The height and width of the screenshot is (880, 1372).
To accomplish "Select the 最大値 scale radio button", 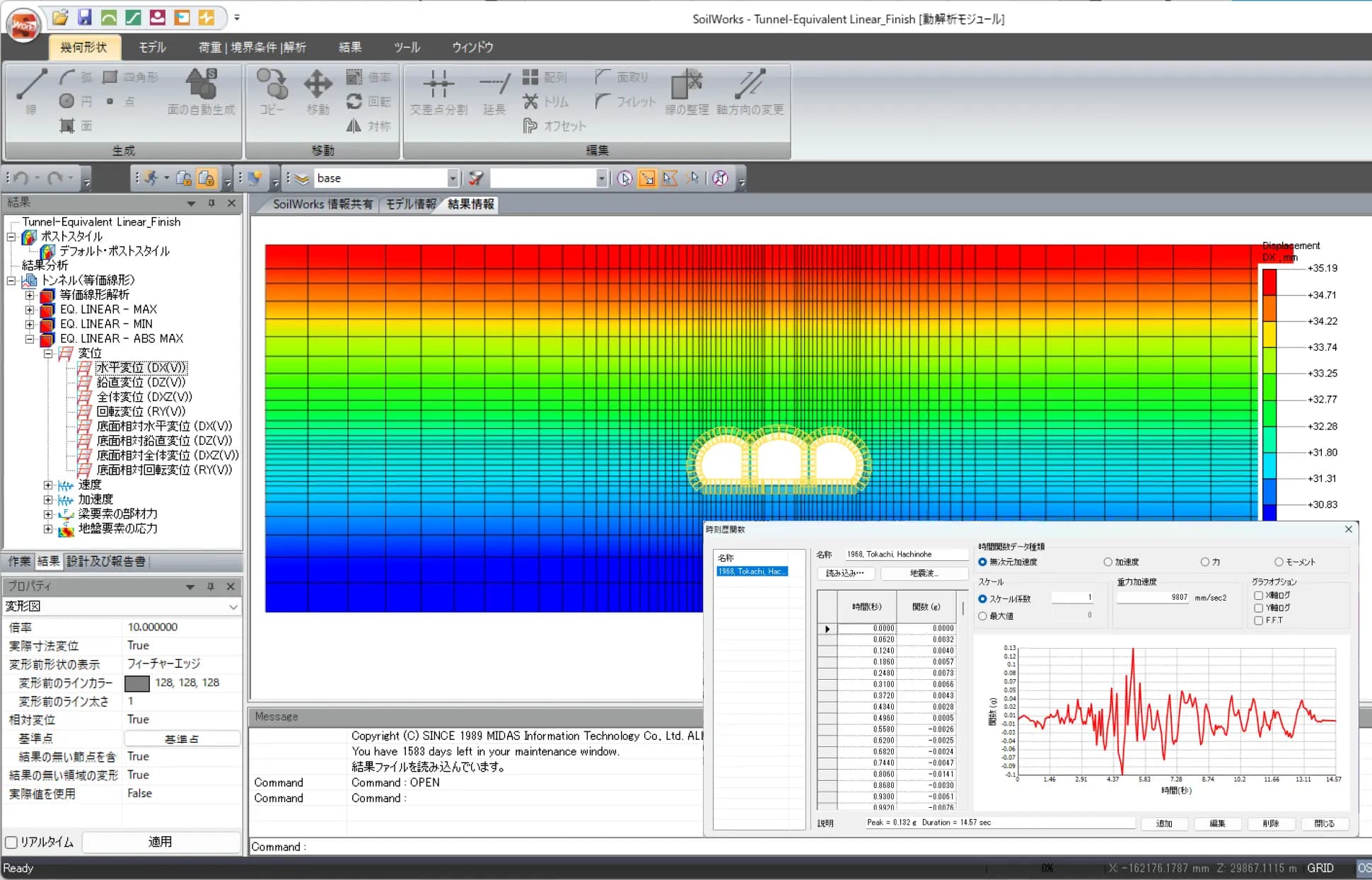I will pyautogui.click(x=982, y=616).
